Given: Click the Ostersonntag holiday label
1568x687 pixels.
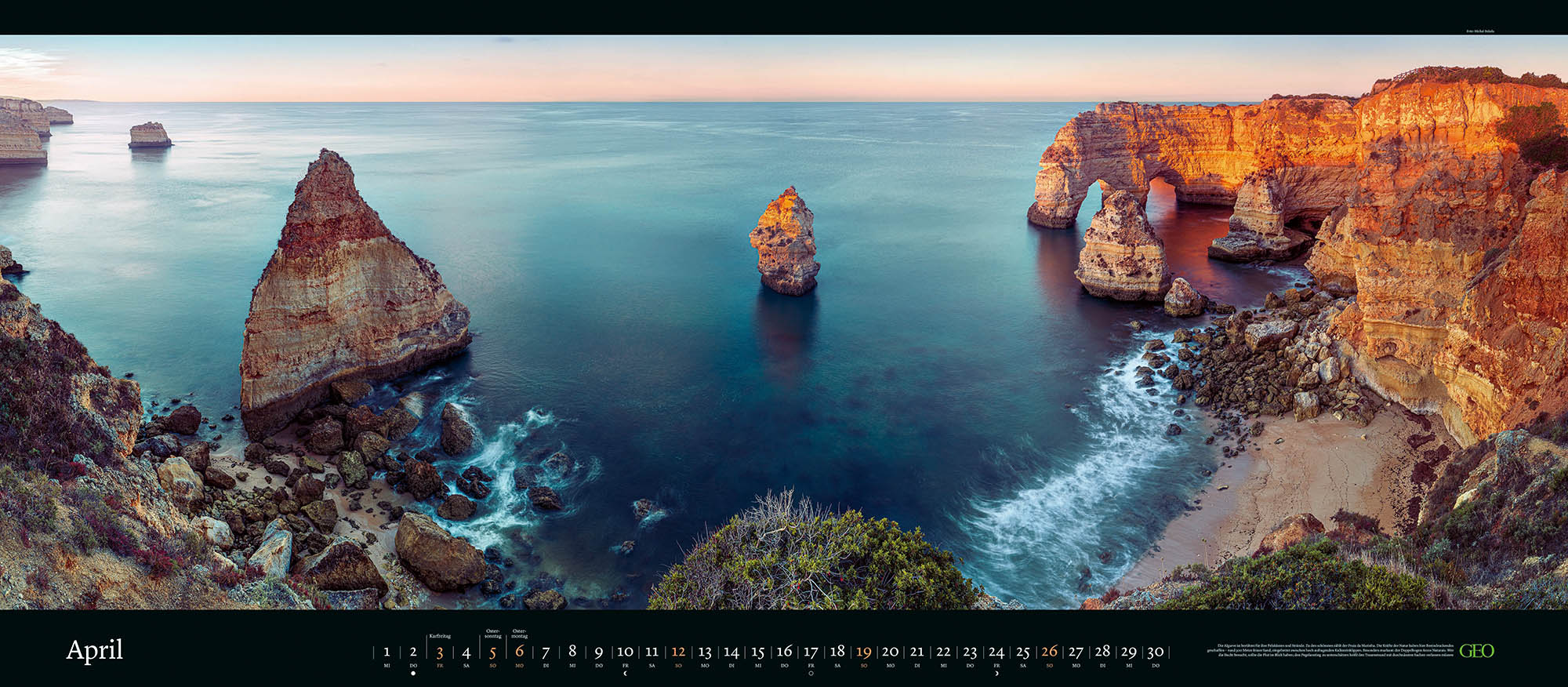Looking at the screenshot, I should [x=492, y=633].
